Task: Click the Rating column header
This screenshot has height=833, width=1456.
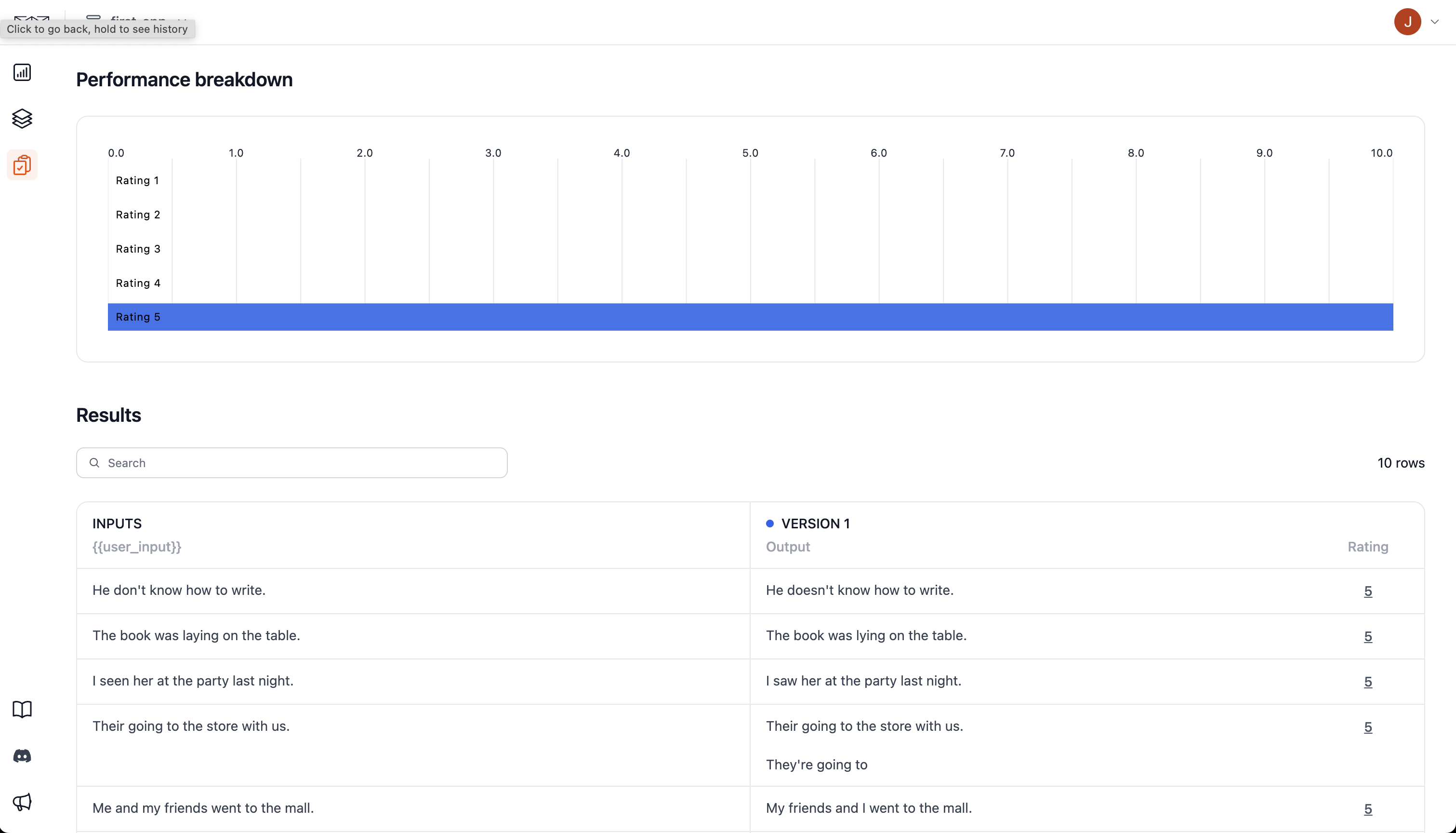Action: 1367,546
